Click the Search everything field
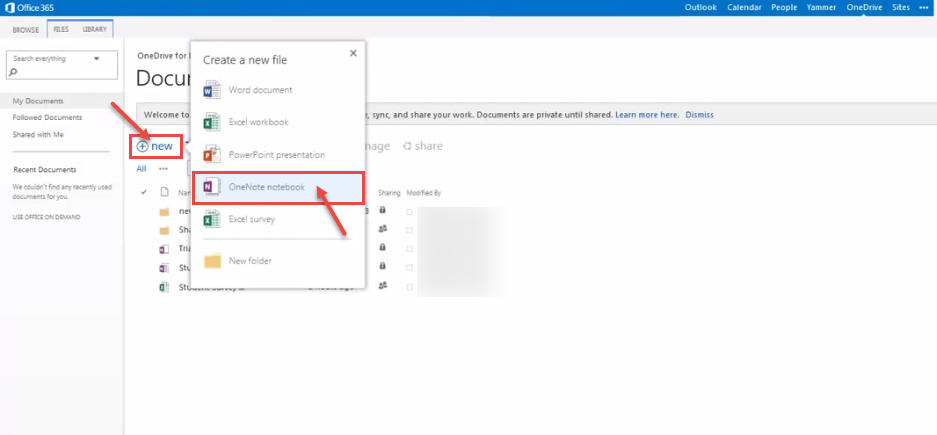Viewport: 937px width, 435px height. pos(62,65)
